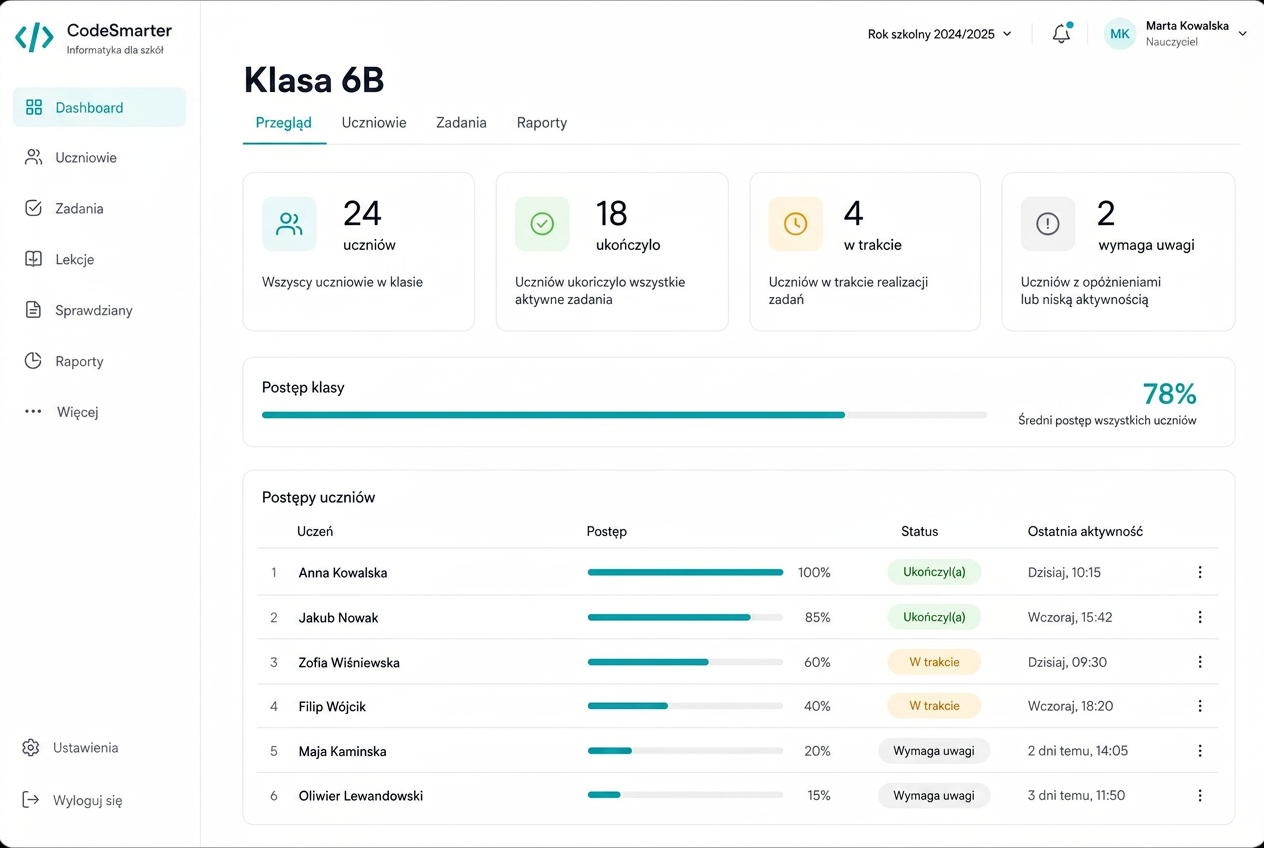Open the notifications bell icon
This screenshot has height=848, width=1264.
1062,34
